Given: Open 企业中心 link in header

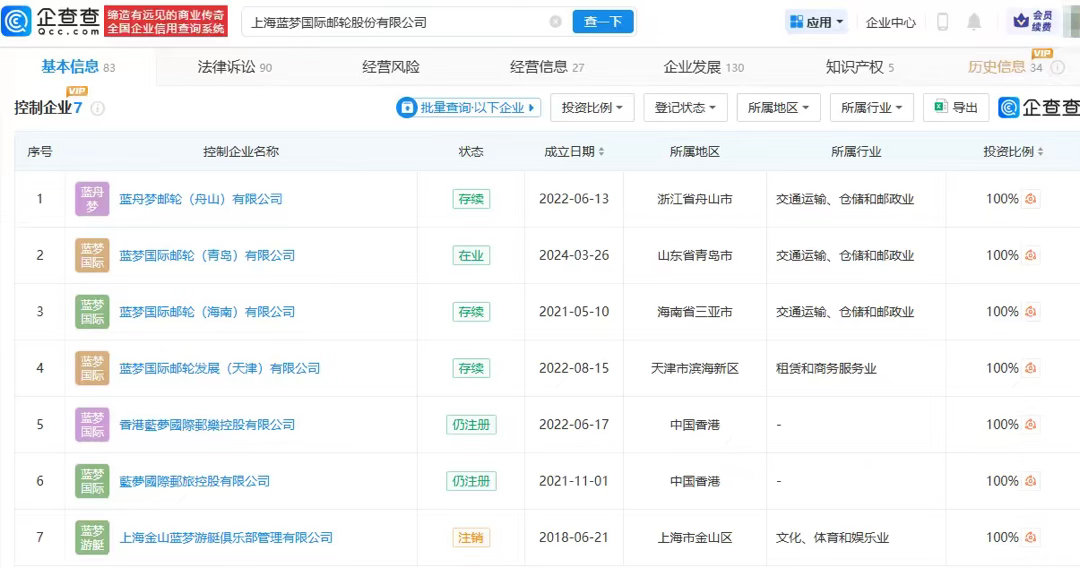Looking at the screenshot, I should click(891, 23).
